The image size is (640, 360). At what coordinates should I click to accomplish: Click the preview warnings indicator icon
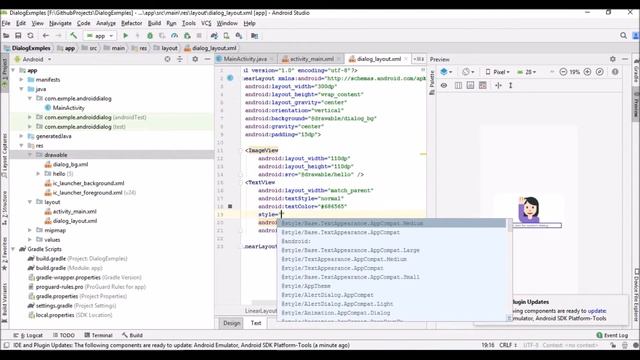615,72
